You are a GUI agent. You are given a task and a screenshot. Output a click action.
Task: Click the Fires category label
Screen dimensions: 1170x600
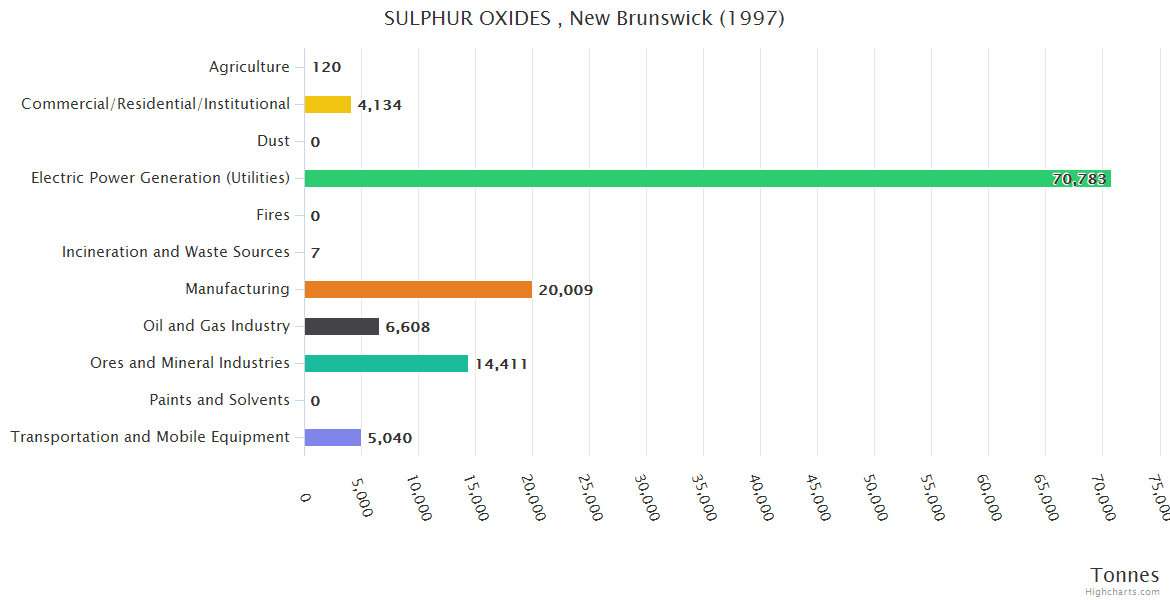pos(273,215)
